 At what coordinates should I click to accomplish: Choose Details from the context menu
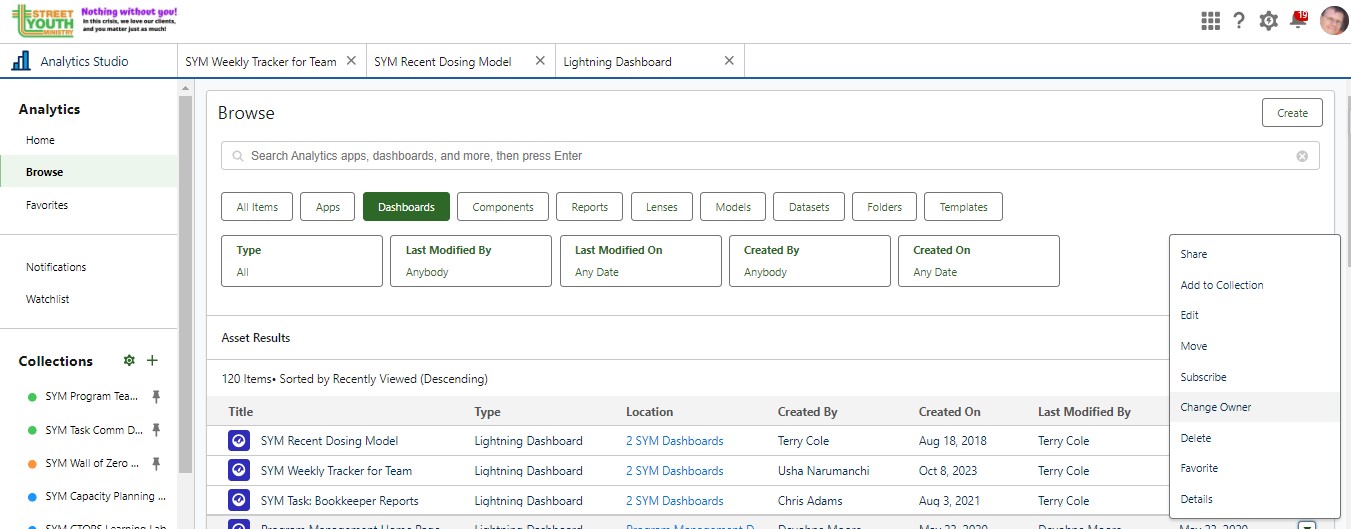pyautogui.click(x=1254, y=499)
